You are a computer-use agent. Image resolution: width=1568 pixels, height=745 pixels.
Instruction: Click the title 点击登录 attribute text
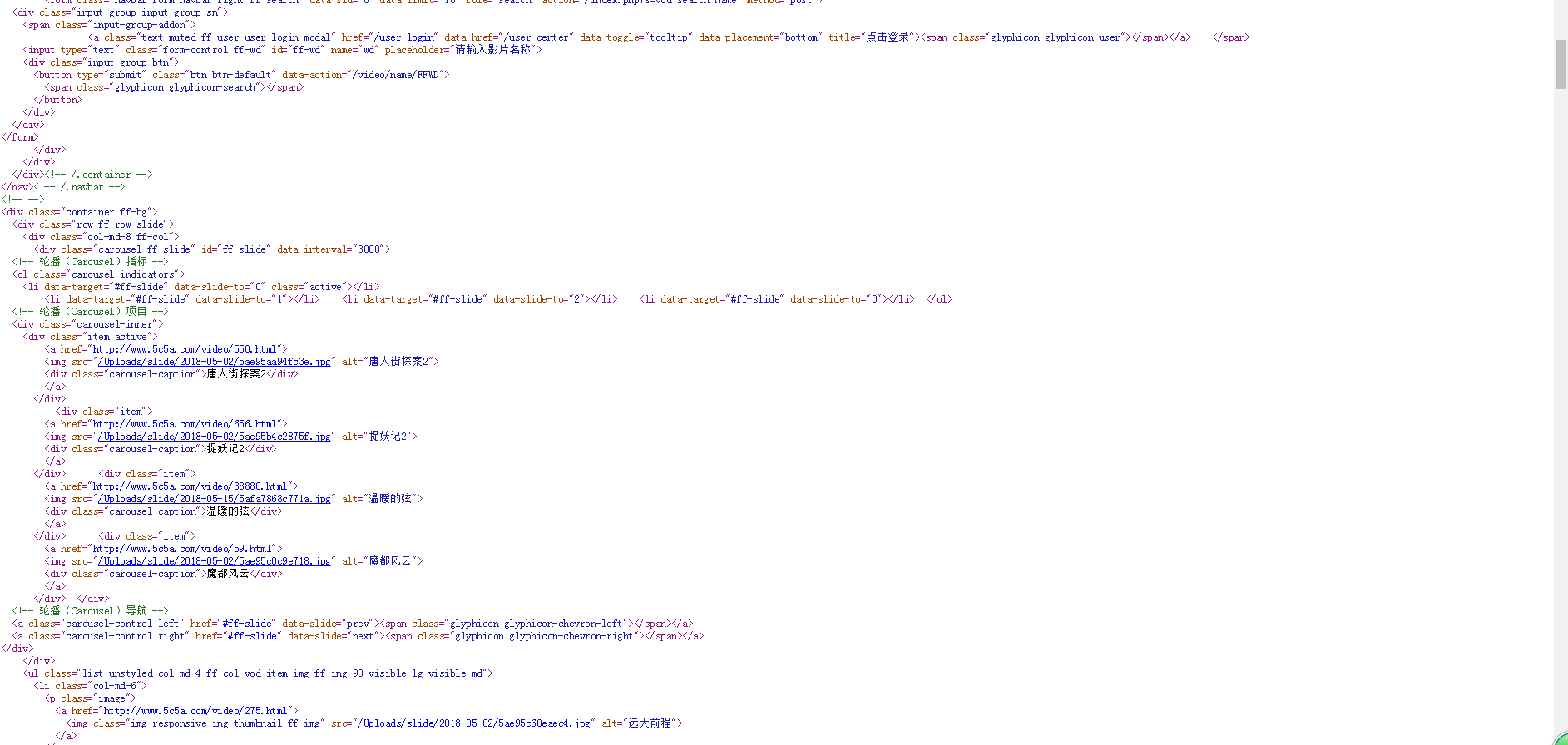887,37
